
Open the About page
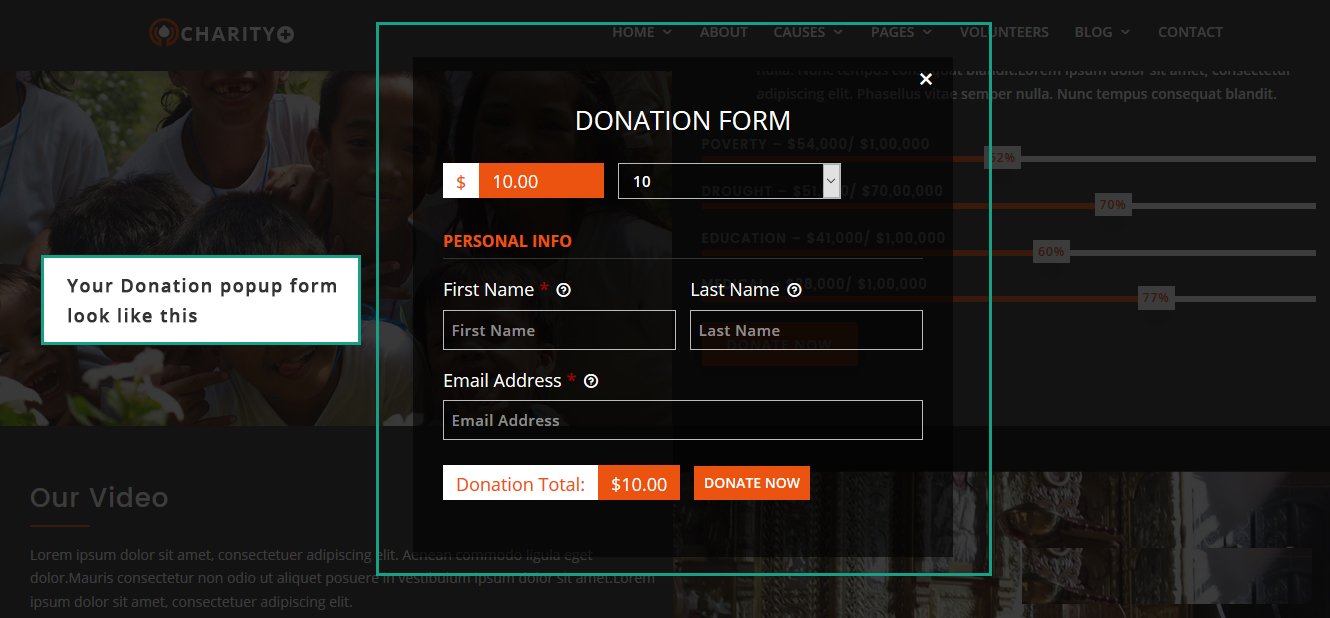click(723, 32)
